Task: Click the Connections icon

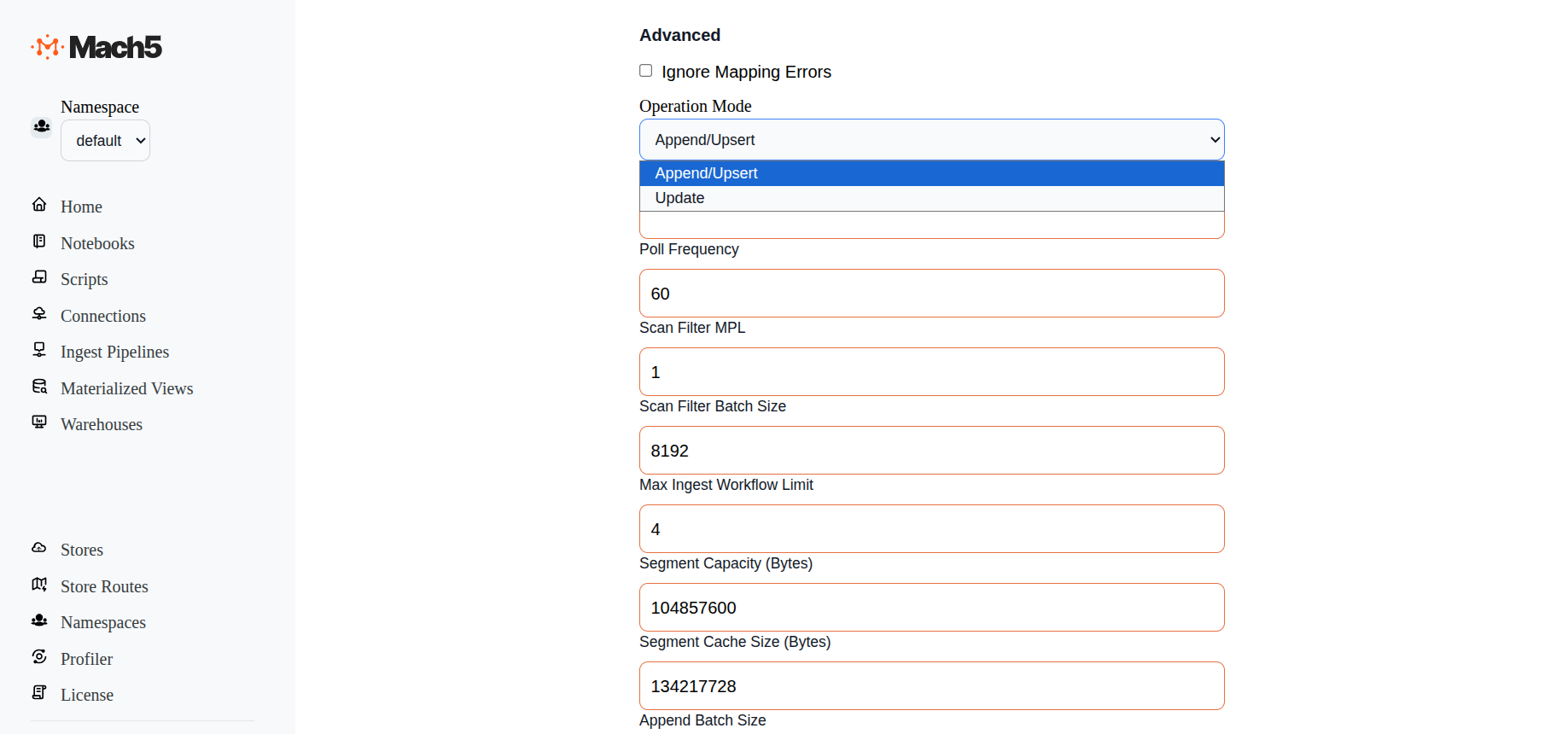Action: [x=39, y=314]
